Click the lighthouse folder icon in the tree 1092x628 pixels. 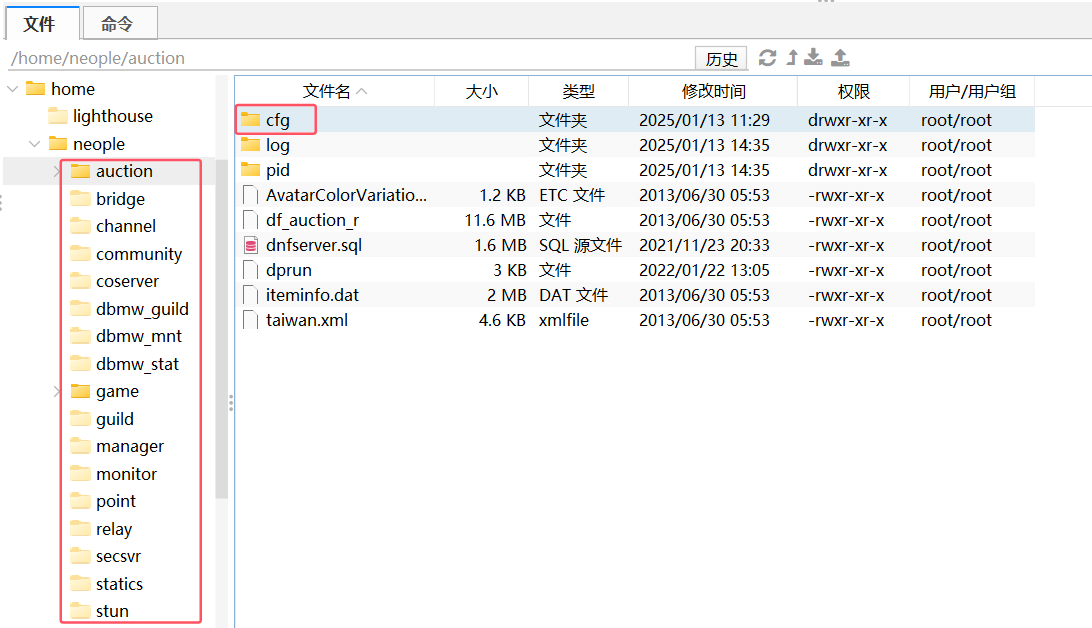point(58,116)
